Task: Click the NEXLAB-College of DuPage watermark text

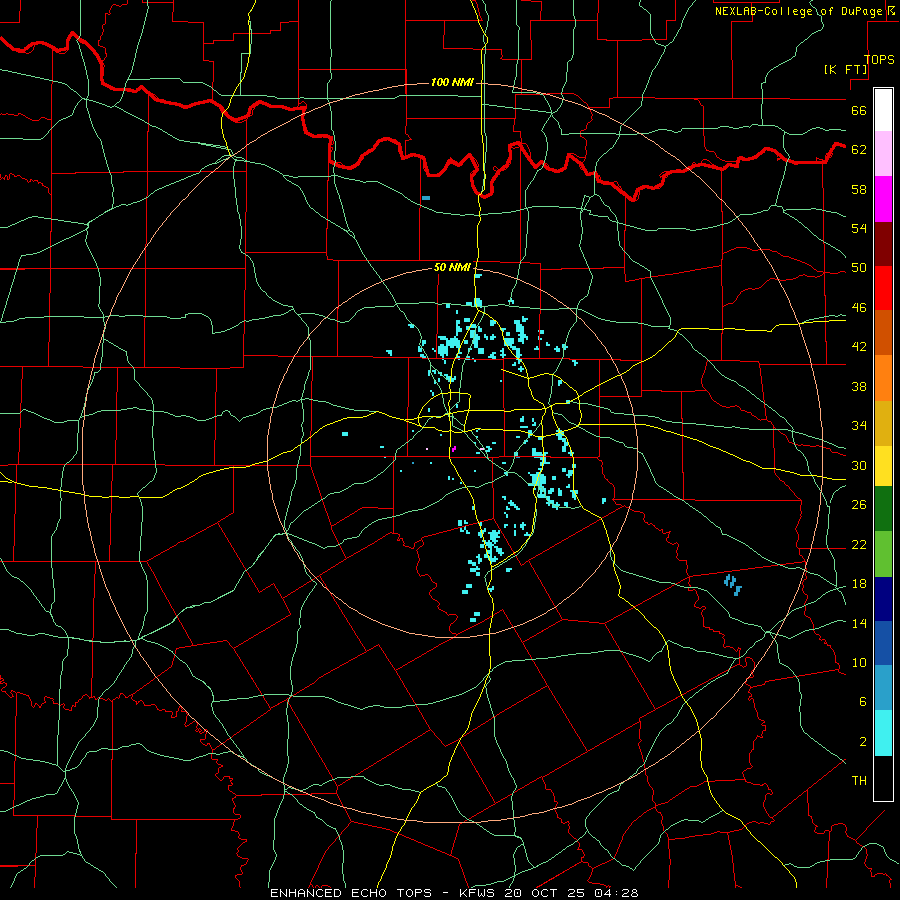Action: coord(798,11)
